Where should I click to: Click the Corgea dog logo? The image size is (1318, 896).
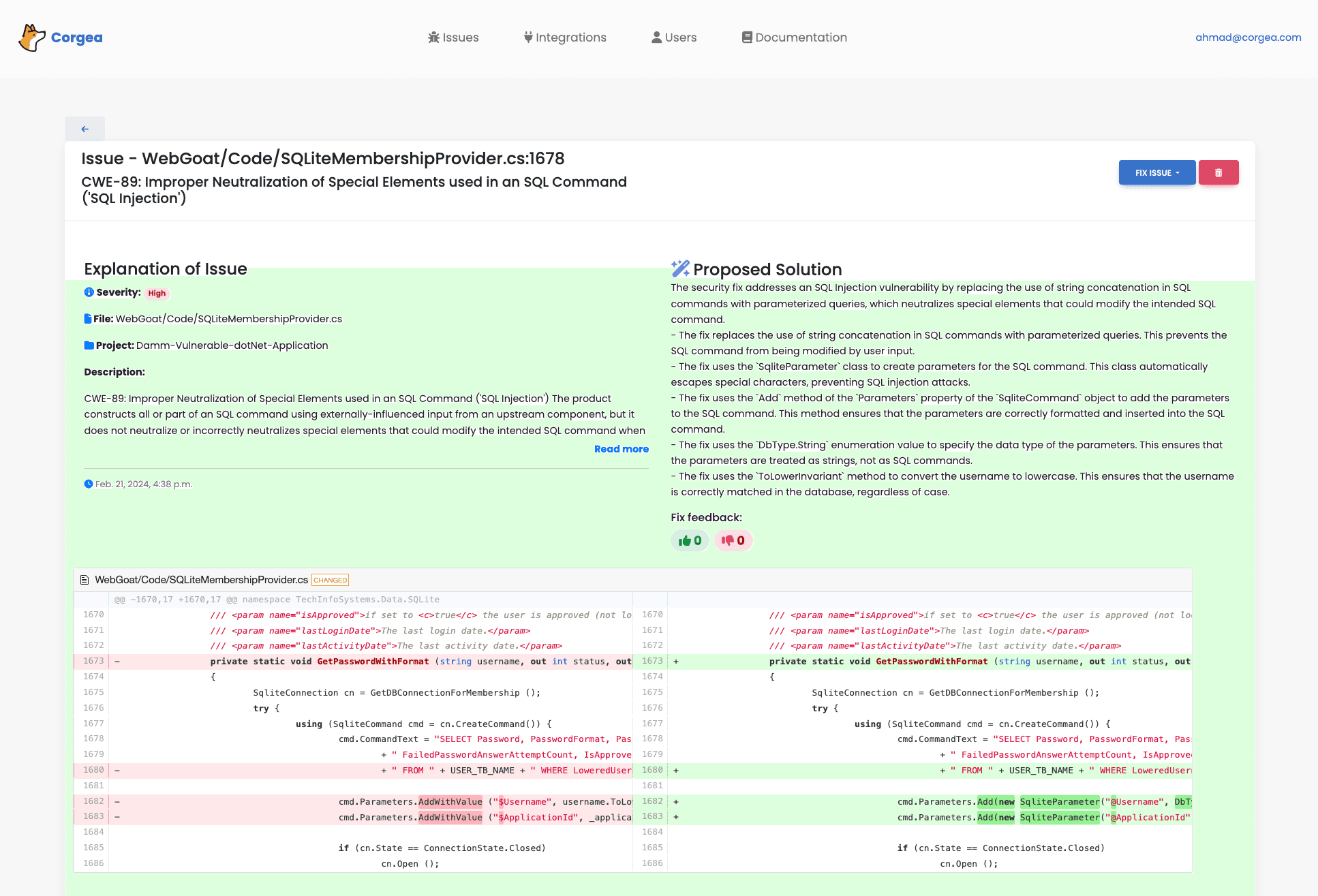(31, 37)
